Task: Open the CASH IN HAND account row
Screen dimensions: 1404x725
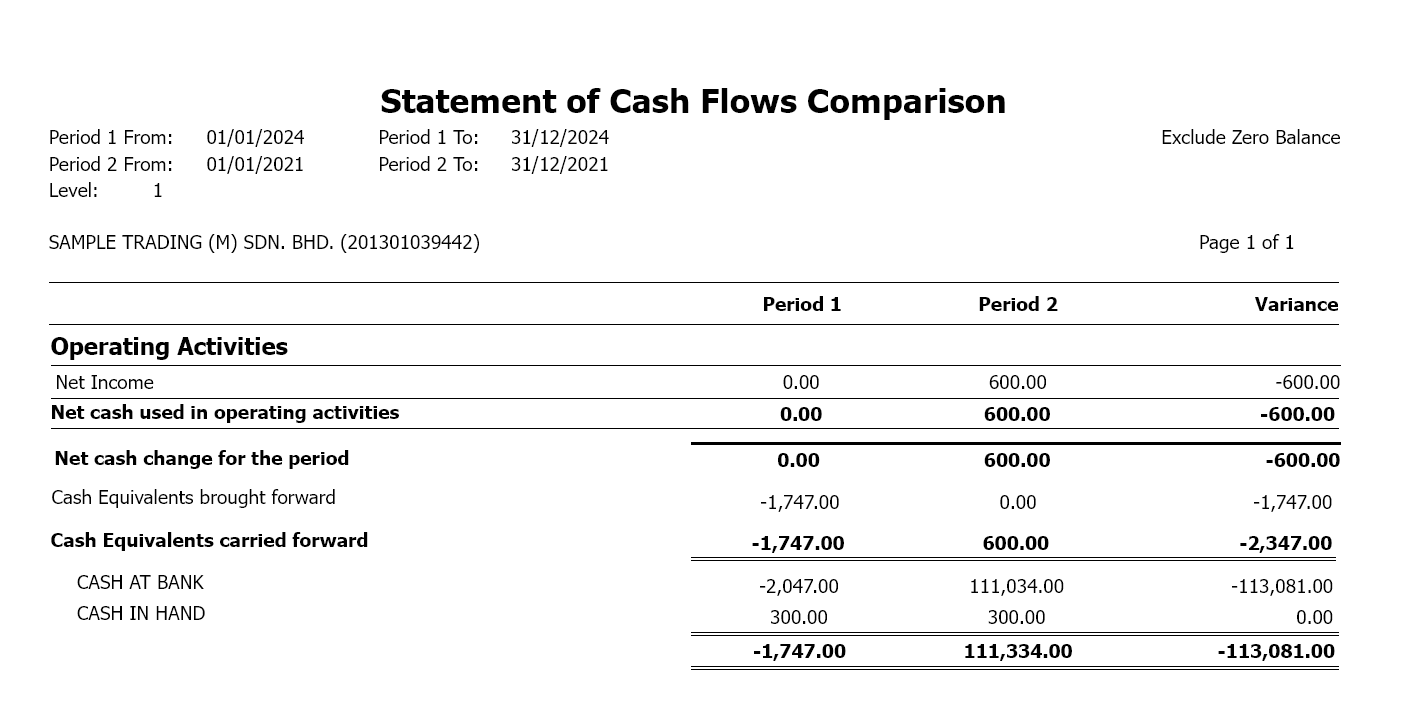Action: pos(141,614)
